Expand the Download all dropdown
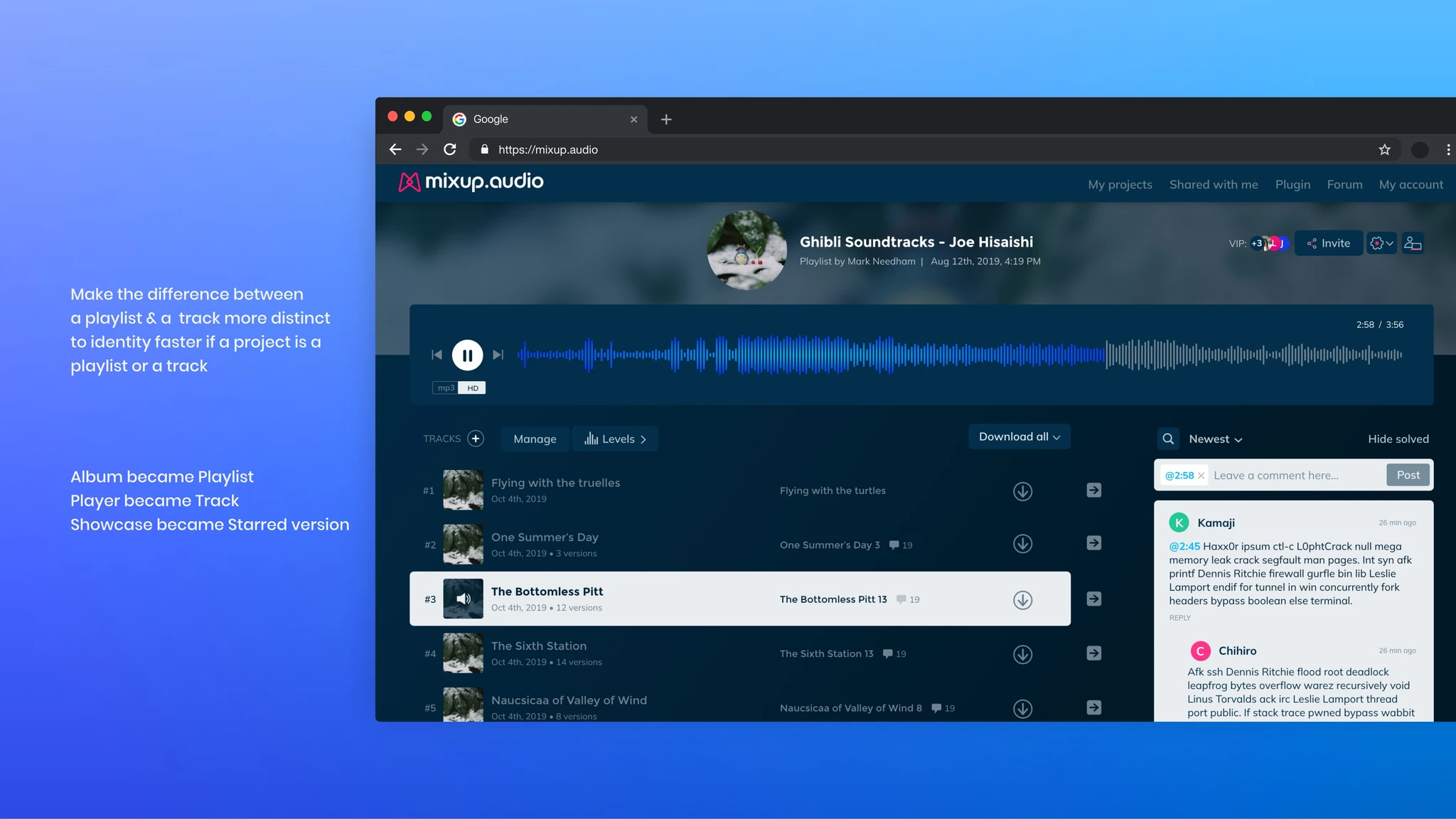This screenshot has height=819, width=1456. pyautogui.click(x=1019, y=437)
